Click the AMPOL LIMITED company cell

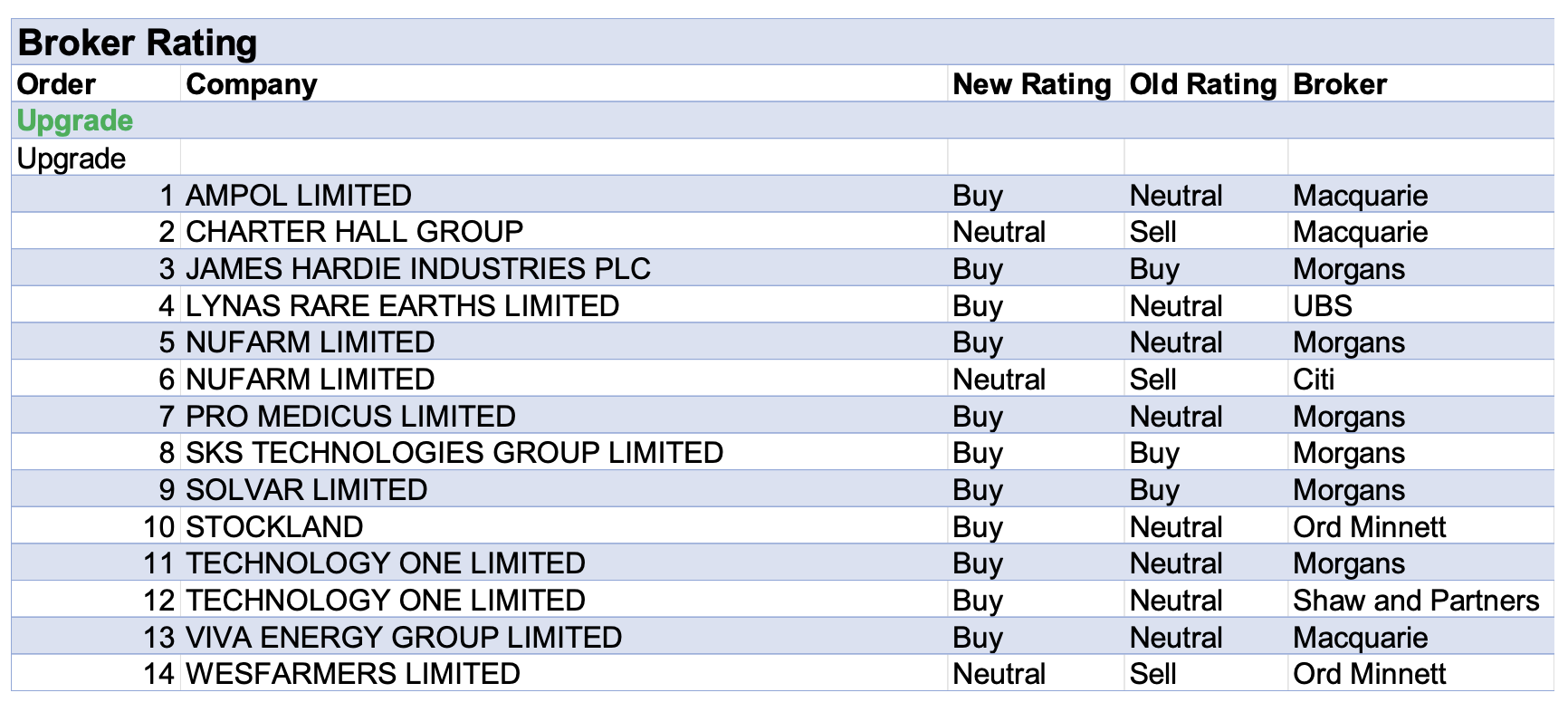tap(299, 196)
